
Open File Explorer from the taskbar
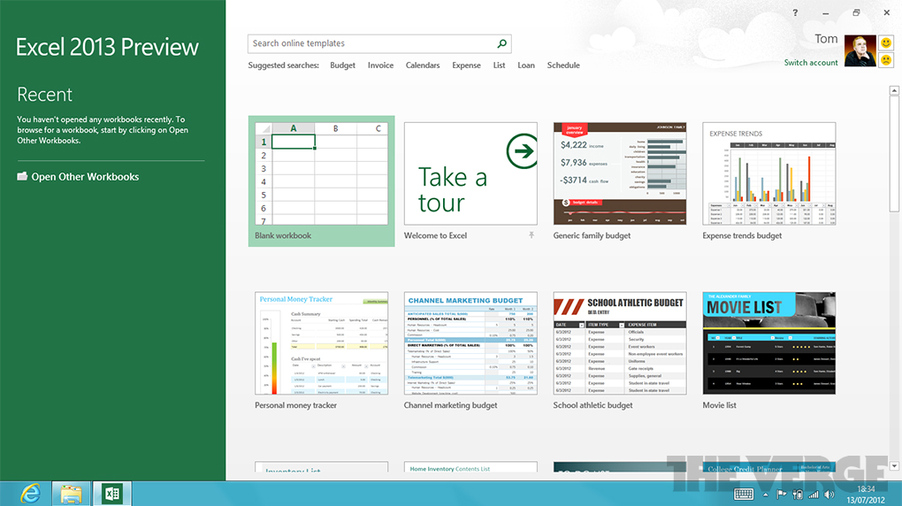[70, 492]
